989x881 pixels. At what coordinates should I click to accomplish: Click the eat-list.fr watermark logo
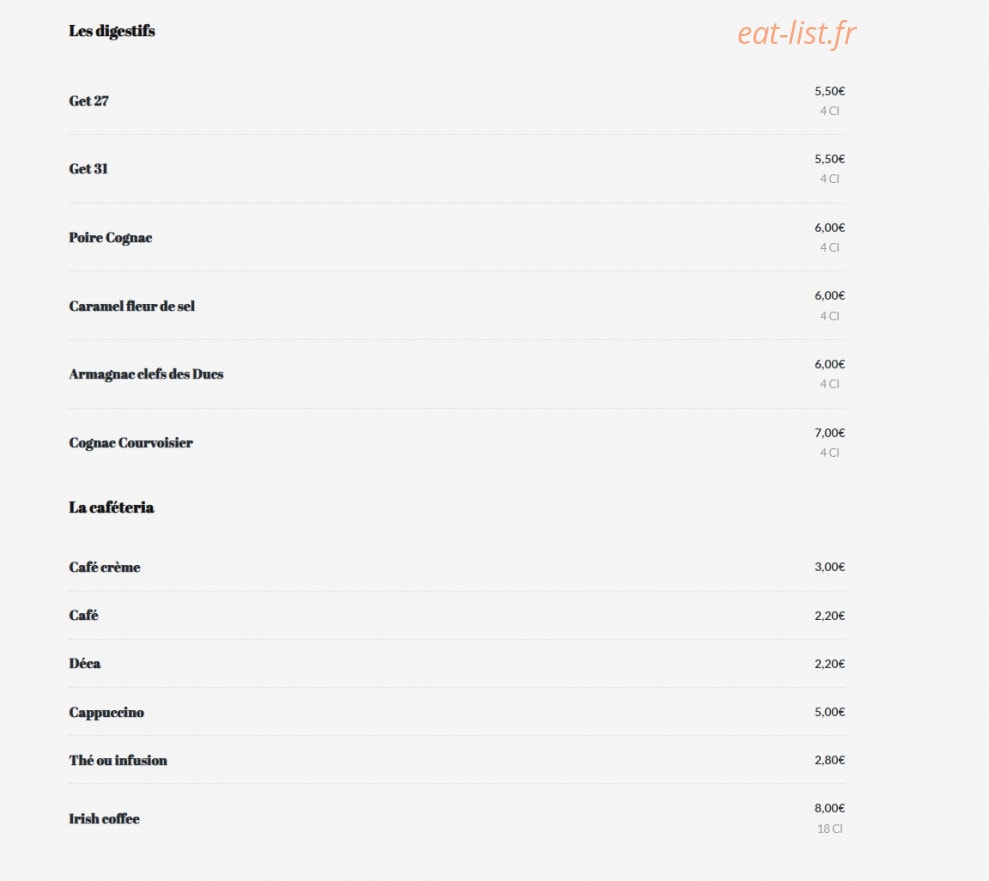point(797,33)
